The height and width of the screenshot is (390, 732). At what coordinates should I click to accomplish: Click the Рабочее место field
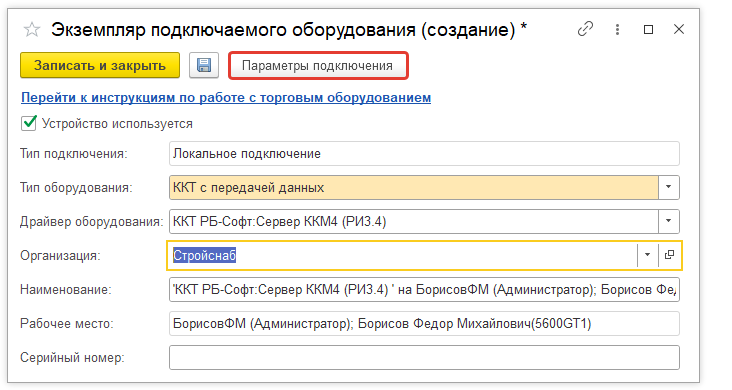point(424,324)
